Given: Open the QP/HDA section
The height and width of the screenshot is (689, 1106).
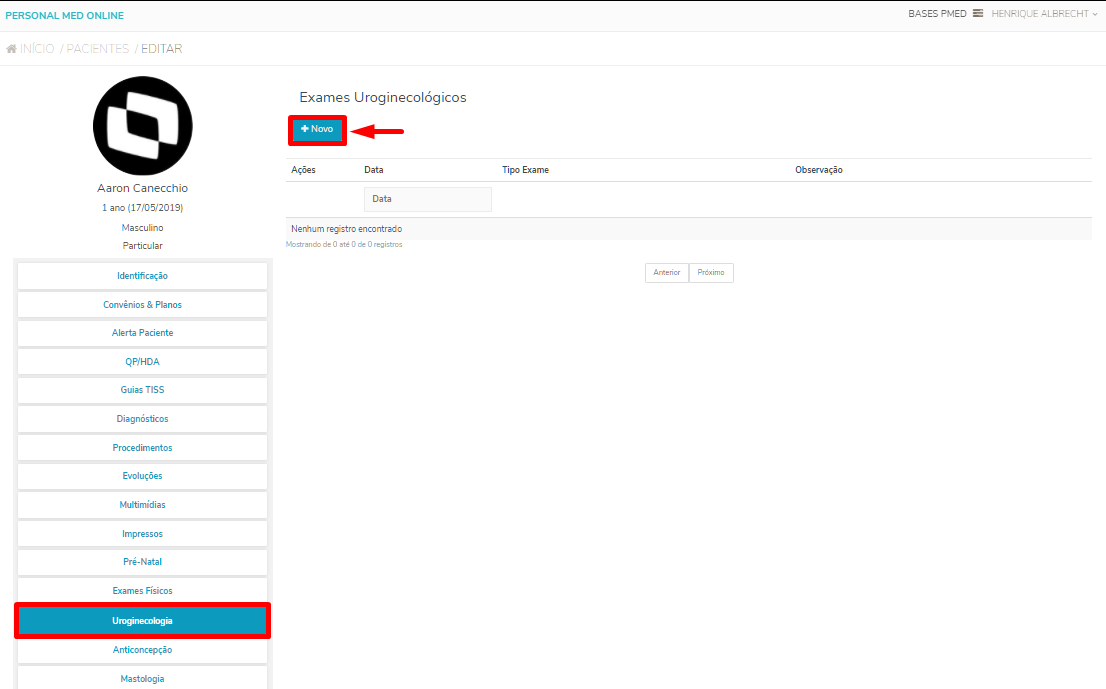Looking at the screenshot, I should coord(142,362).
